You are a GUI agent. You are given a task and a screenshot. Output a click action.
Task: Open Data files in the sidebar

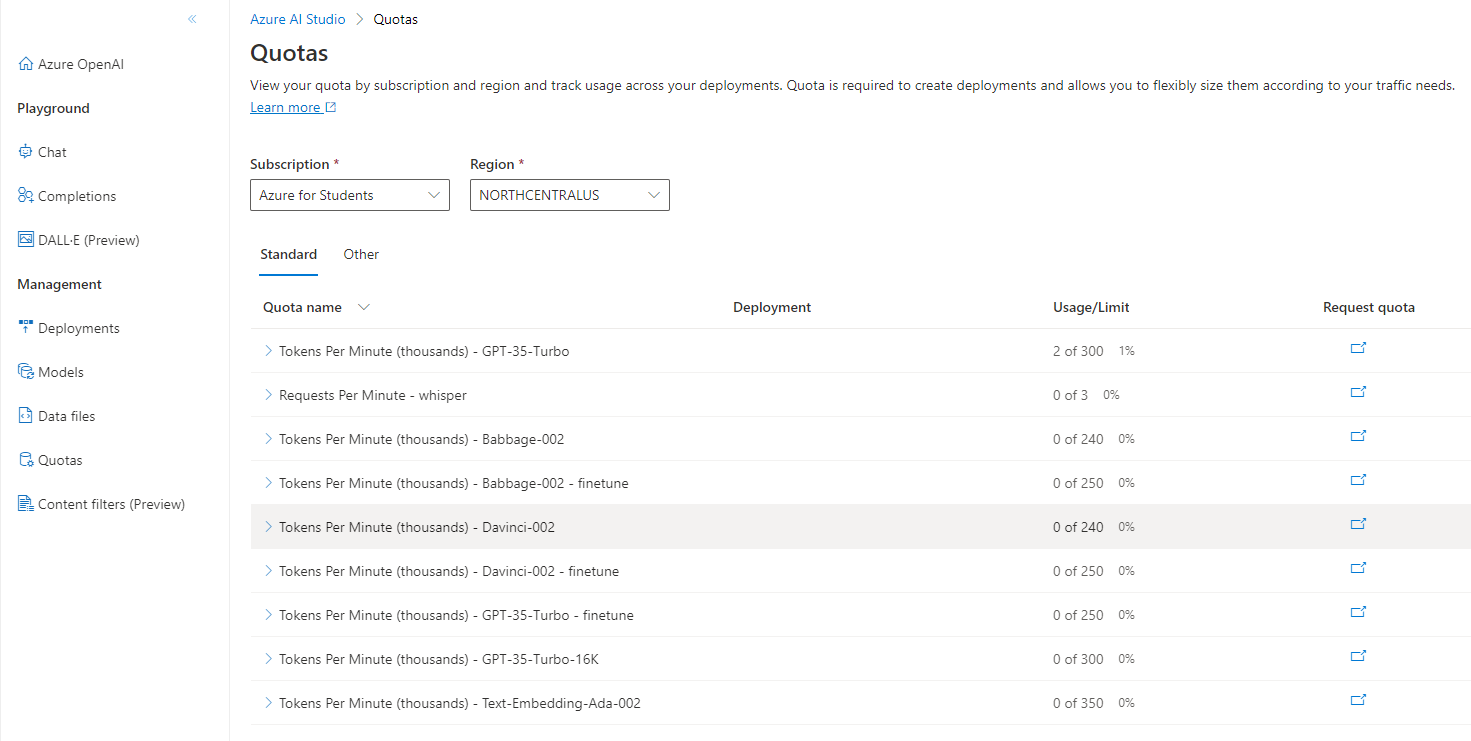pyautogui.click(x=67, y=416)
